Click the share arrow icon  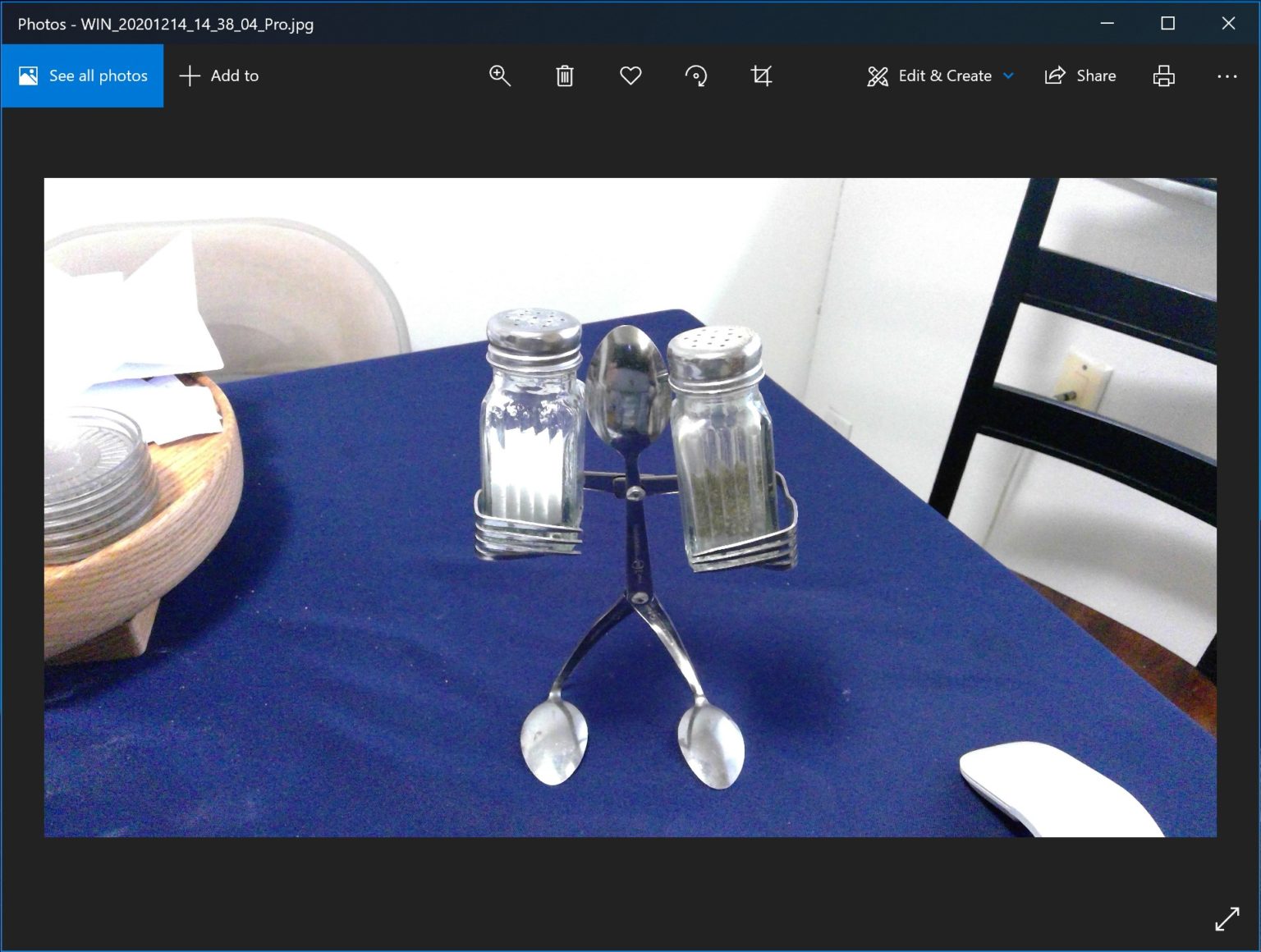(x=1055, y=76)
